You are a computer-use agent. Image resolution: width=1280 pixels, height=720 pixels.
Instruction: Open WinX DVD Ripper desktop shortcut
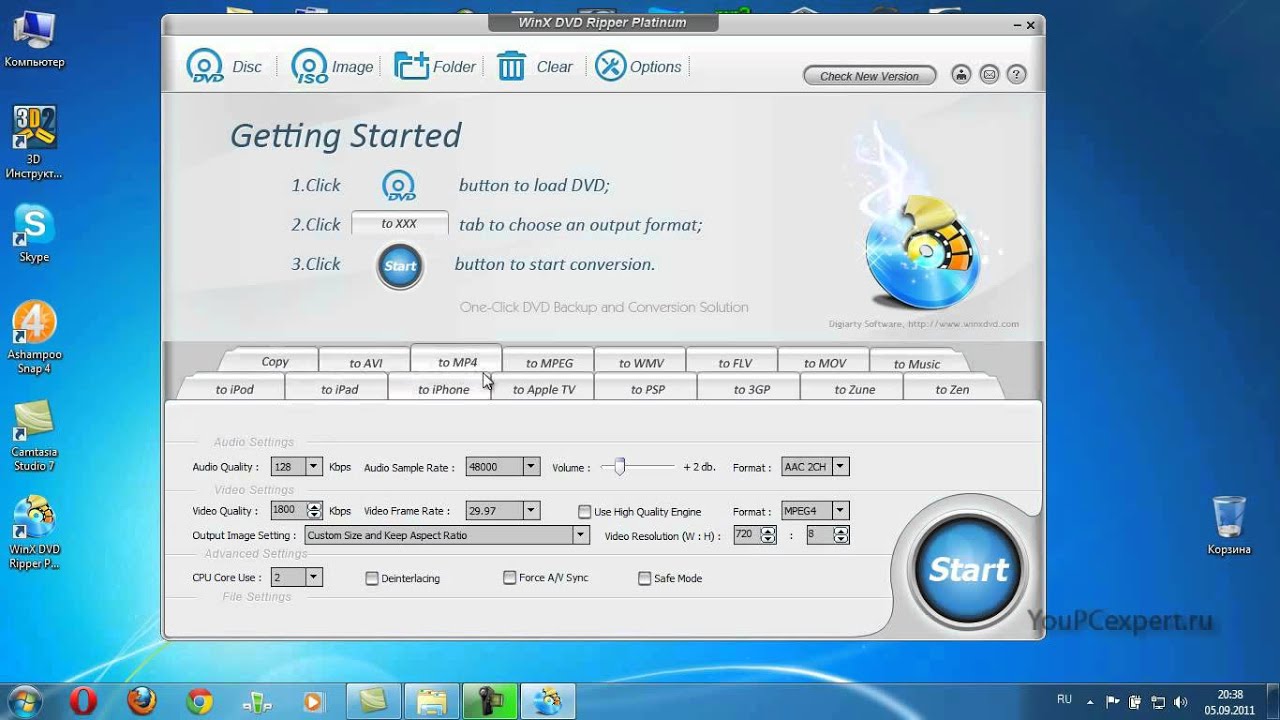tap(34, 532)
